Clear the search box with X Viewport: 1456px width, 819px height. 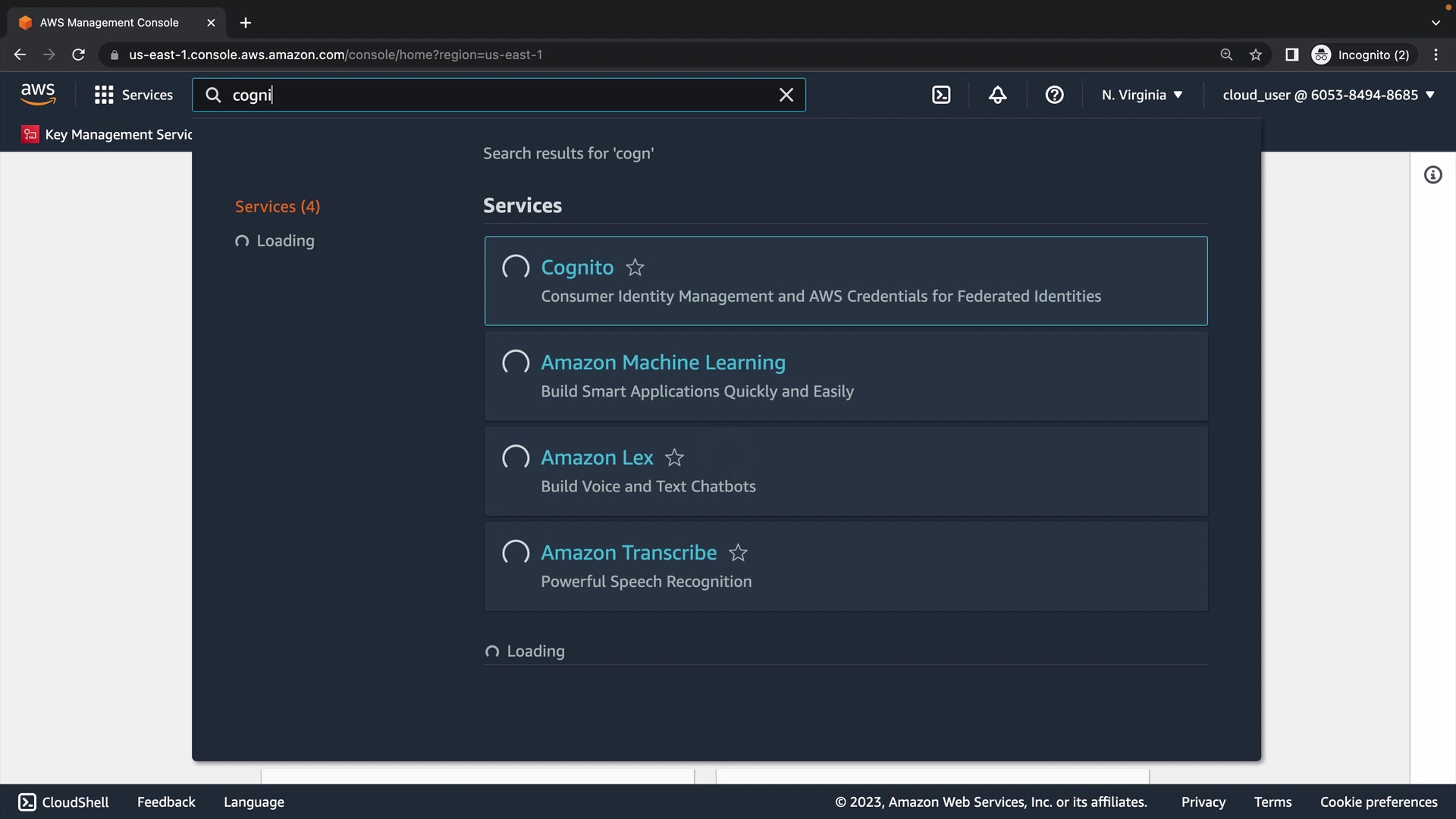(786, 95)
